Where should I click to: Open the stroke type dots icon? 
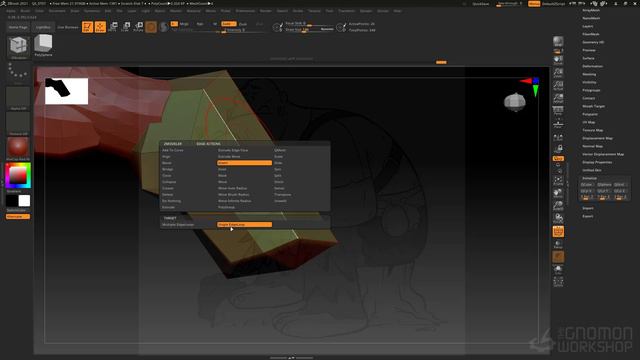18,71
